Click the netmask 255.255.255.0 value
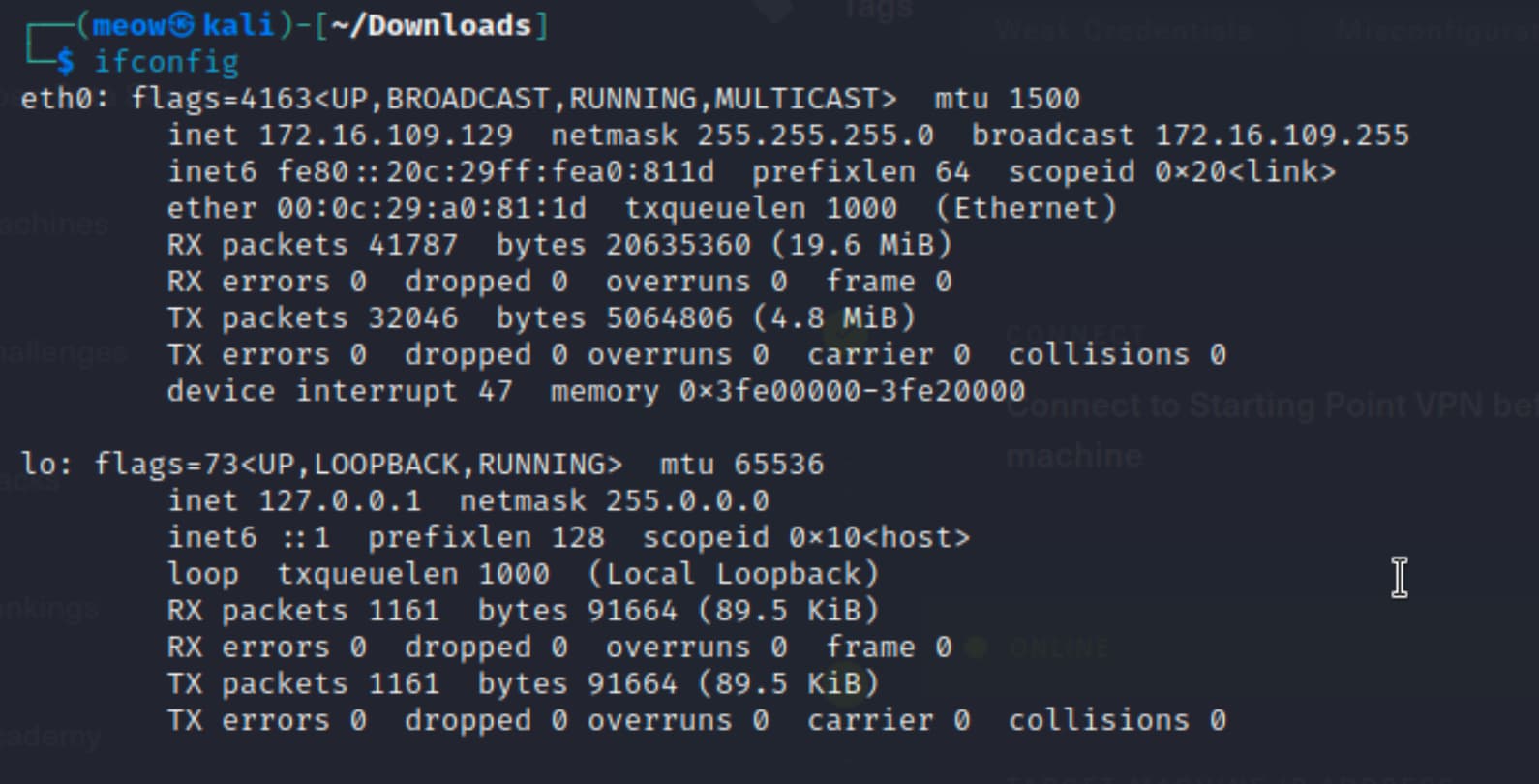 pos(815,136)
